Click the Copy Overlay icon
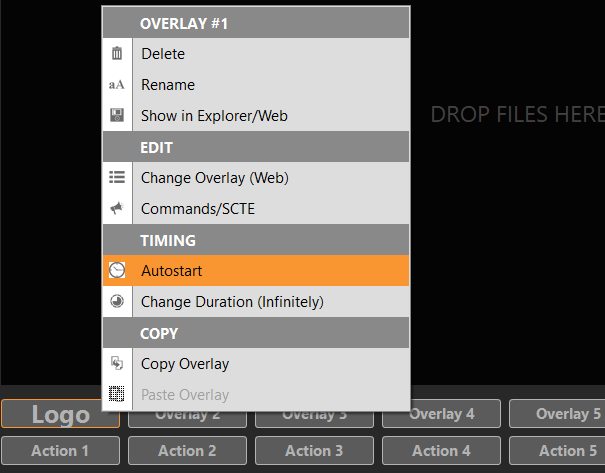Image resolution: width=605 pixels, height=473 pixels. (x=117, y=364)
